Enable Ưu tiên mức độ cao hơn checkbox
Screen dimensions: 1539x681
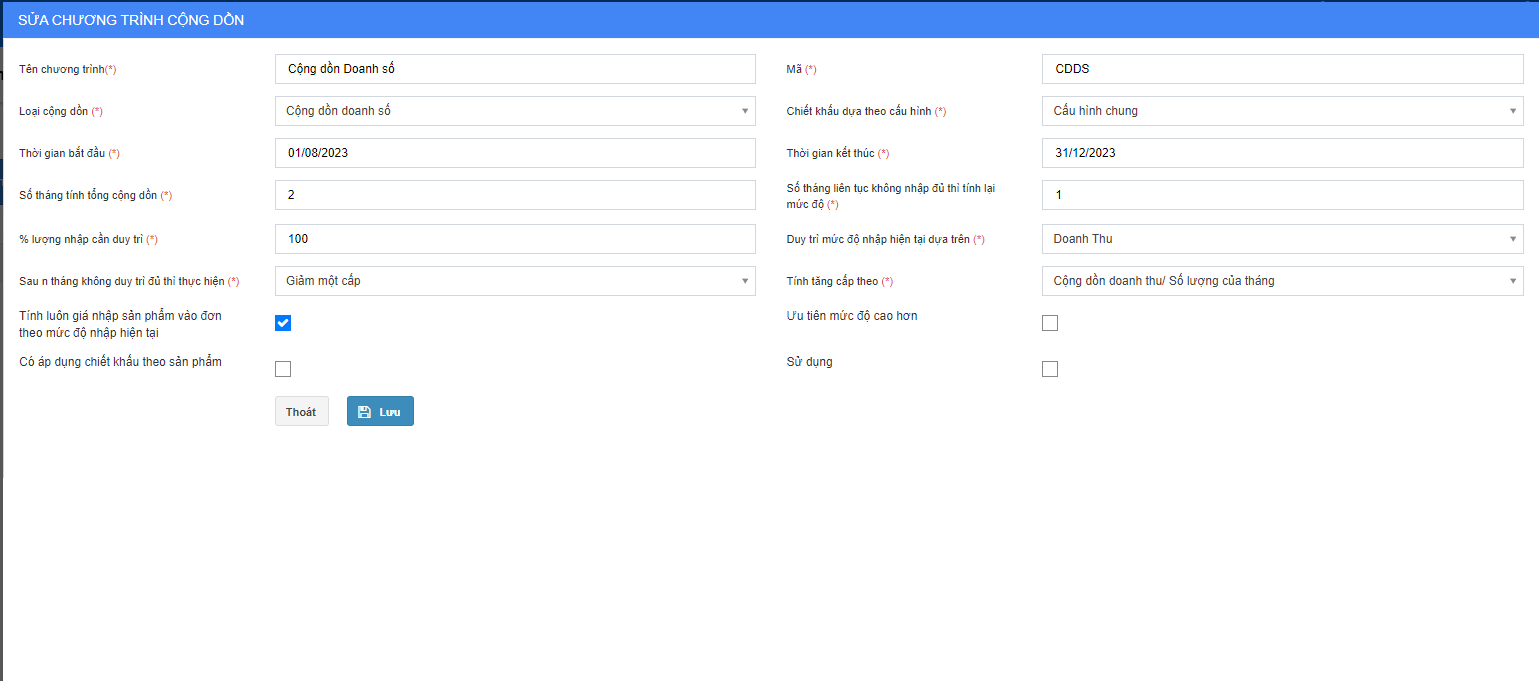1049,323
